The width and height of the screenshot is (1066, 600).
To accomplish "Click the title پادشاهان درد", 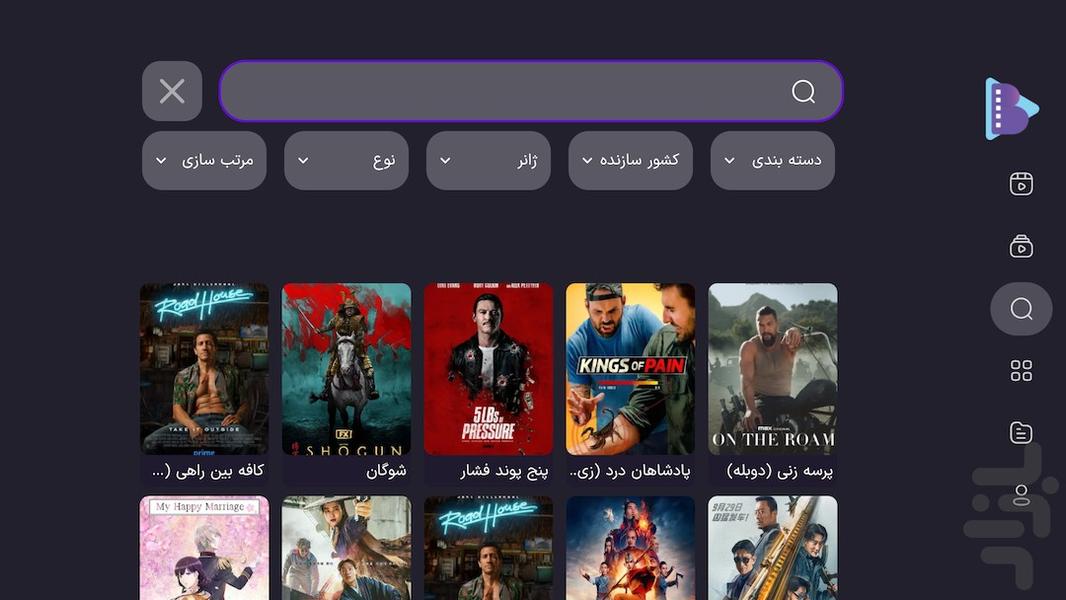I will point(630,470).
